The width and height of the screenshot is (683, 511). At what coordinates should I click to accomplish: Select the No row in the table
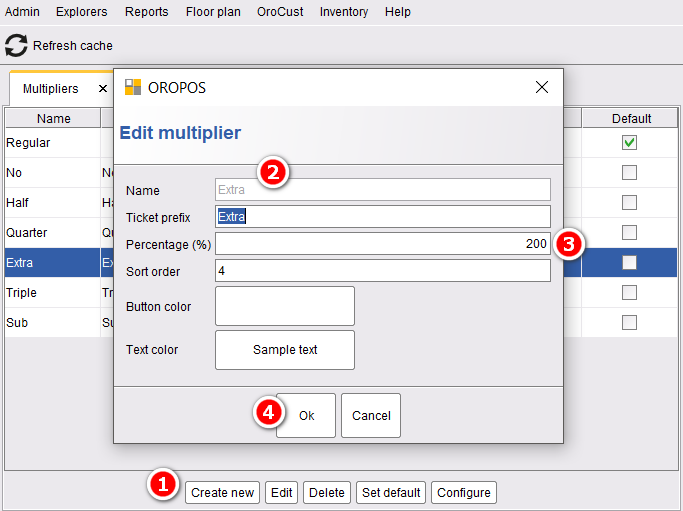click(x=53, y=173)
